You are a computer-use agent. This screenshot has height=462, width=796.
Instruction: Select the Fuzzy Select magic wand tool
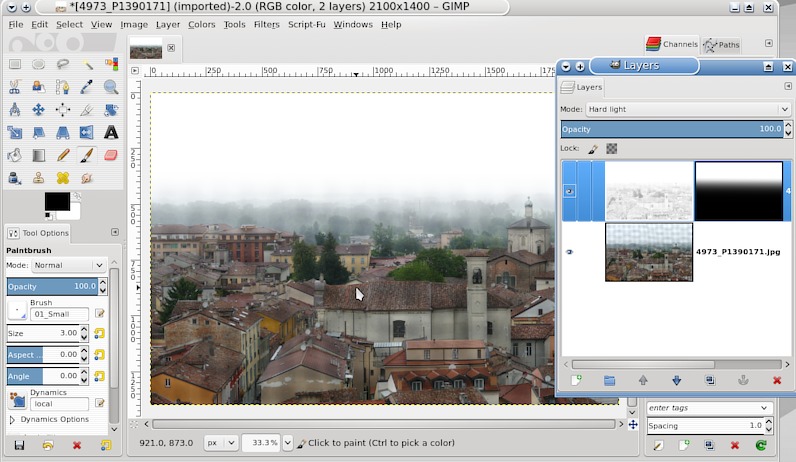[x=87, y=64]
